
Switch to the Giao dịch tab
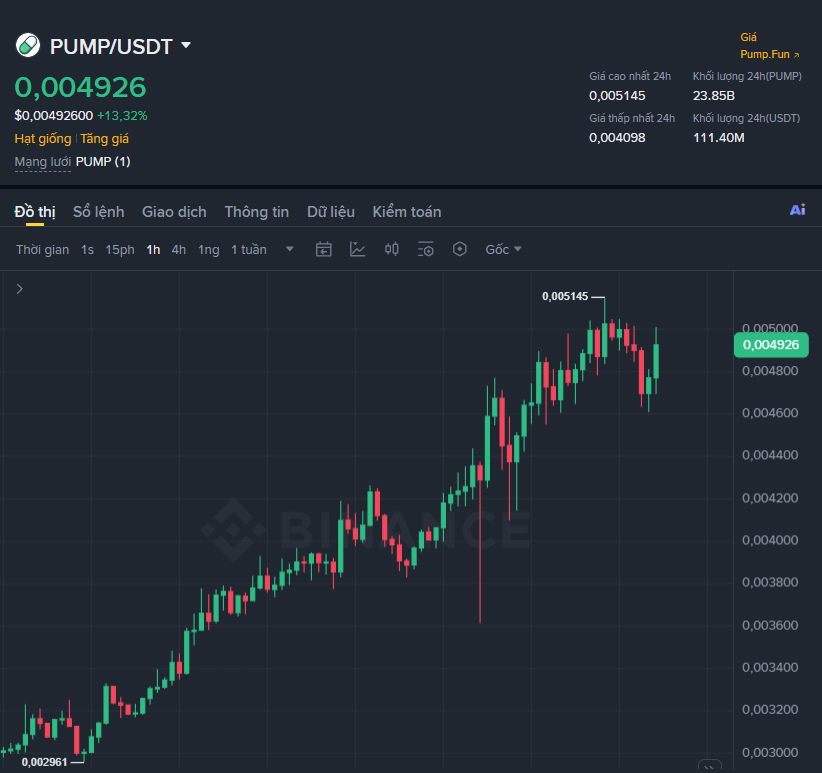(174, 212)
